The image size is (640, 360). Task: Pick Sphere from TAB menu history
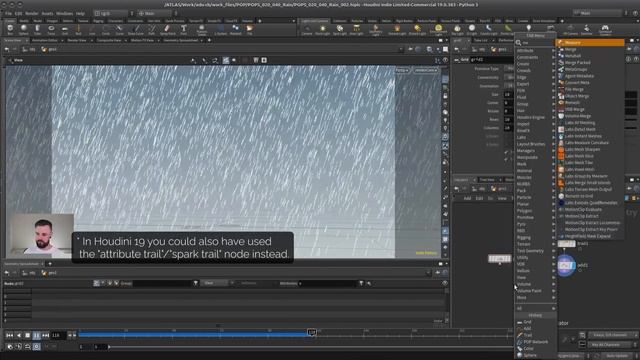point(535,355)
